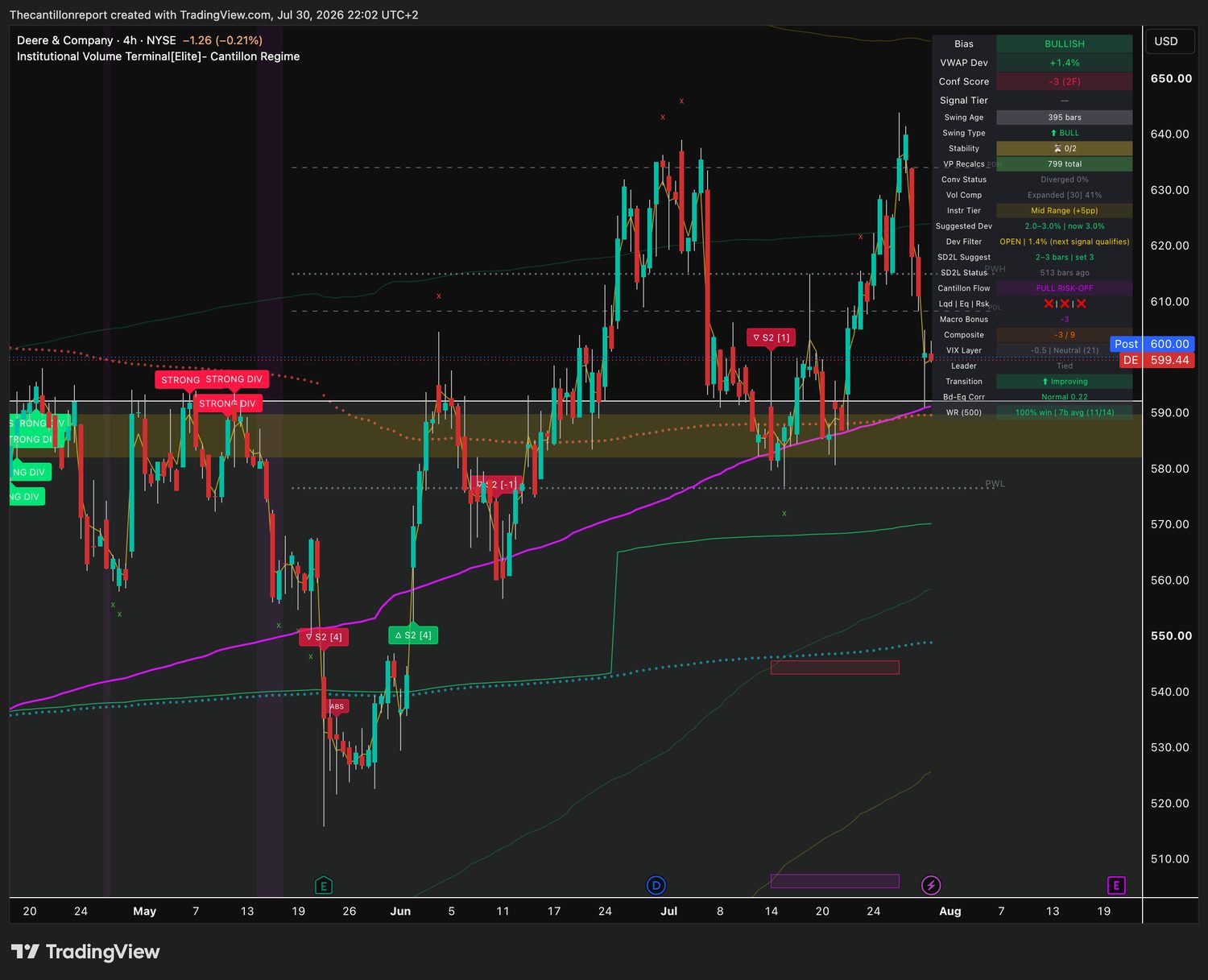Click the FULL RISK-OFF Cantillon Flow cell
This screenshot has height=980, width=1208.
point(1065,288)
